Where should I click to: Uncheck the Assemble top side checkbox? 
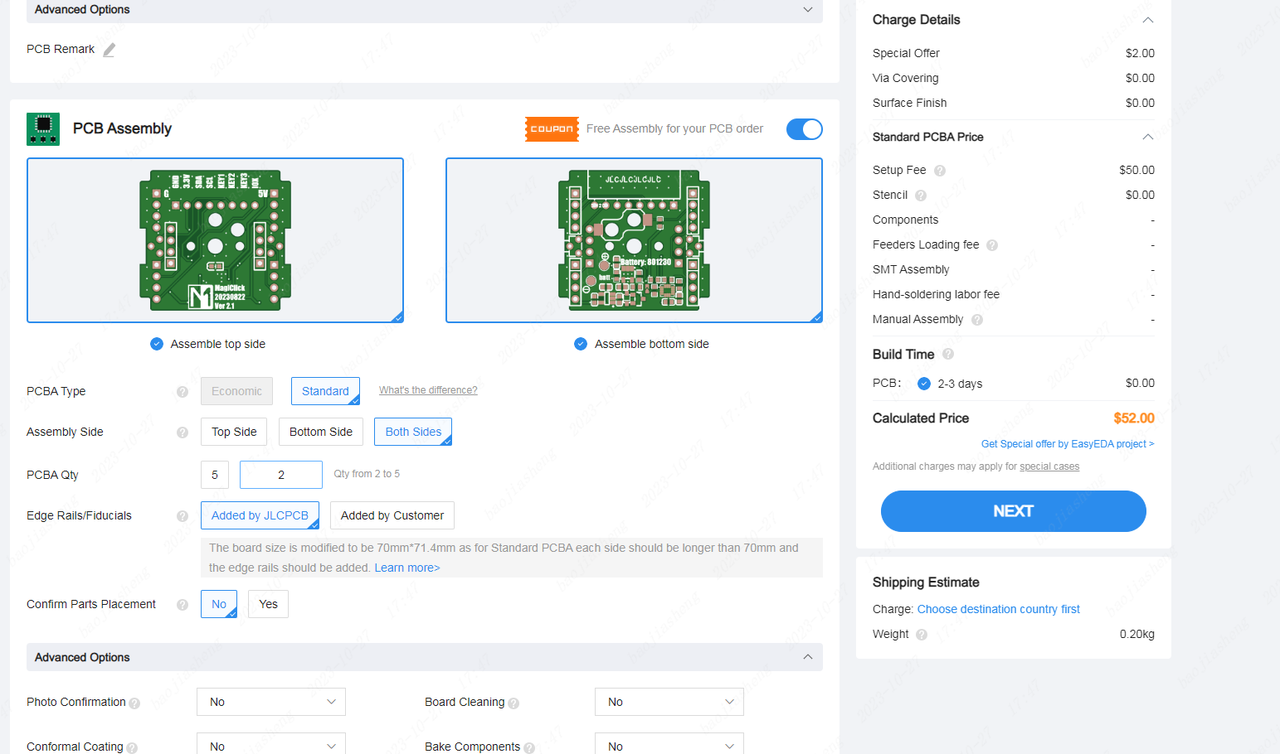click(156, 343)
